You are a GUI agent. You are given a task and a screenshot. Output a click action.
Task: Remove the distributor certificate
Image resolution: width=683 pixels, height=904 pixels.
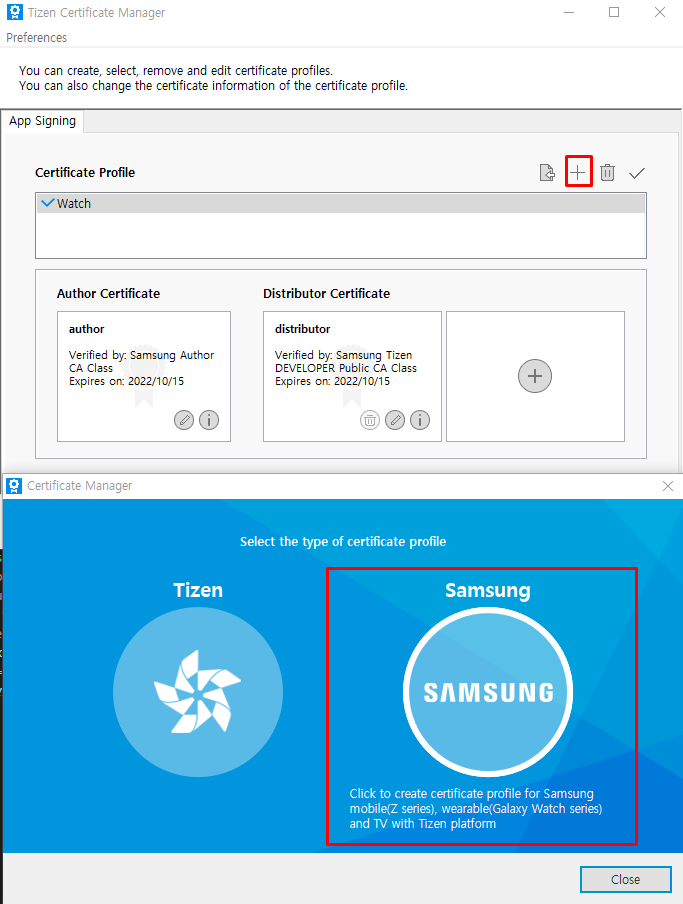click(370, 420)
